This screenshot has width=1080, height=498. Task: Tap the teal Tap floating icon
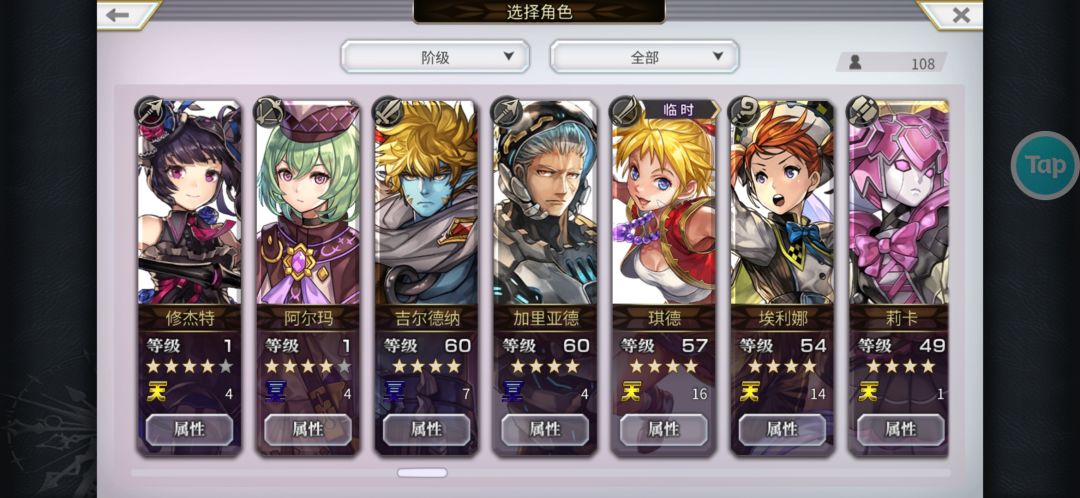(x=1045, y=165)
